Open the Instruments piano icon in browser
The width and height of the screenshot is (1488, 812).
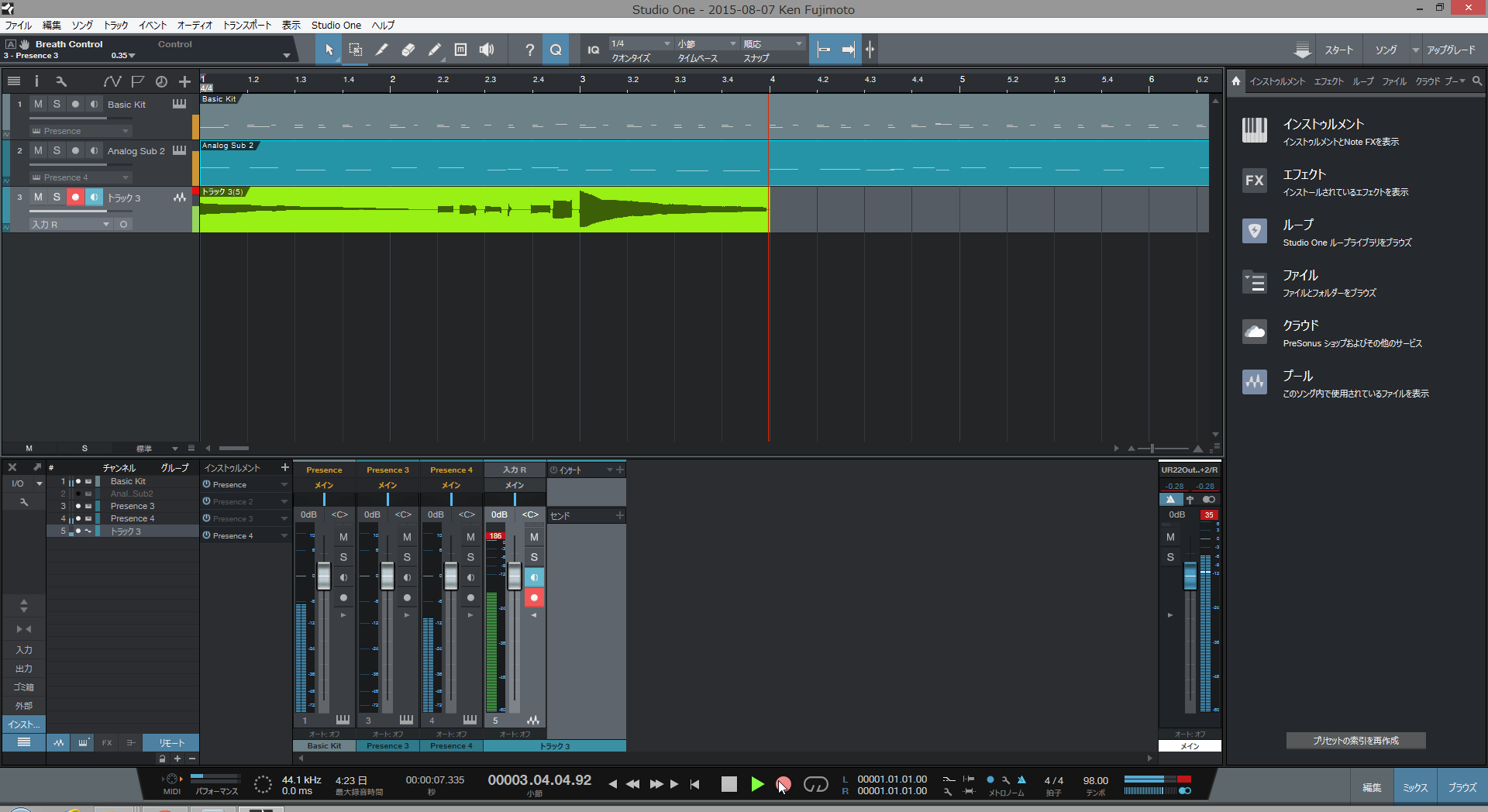click(x=1255, y=130)
